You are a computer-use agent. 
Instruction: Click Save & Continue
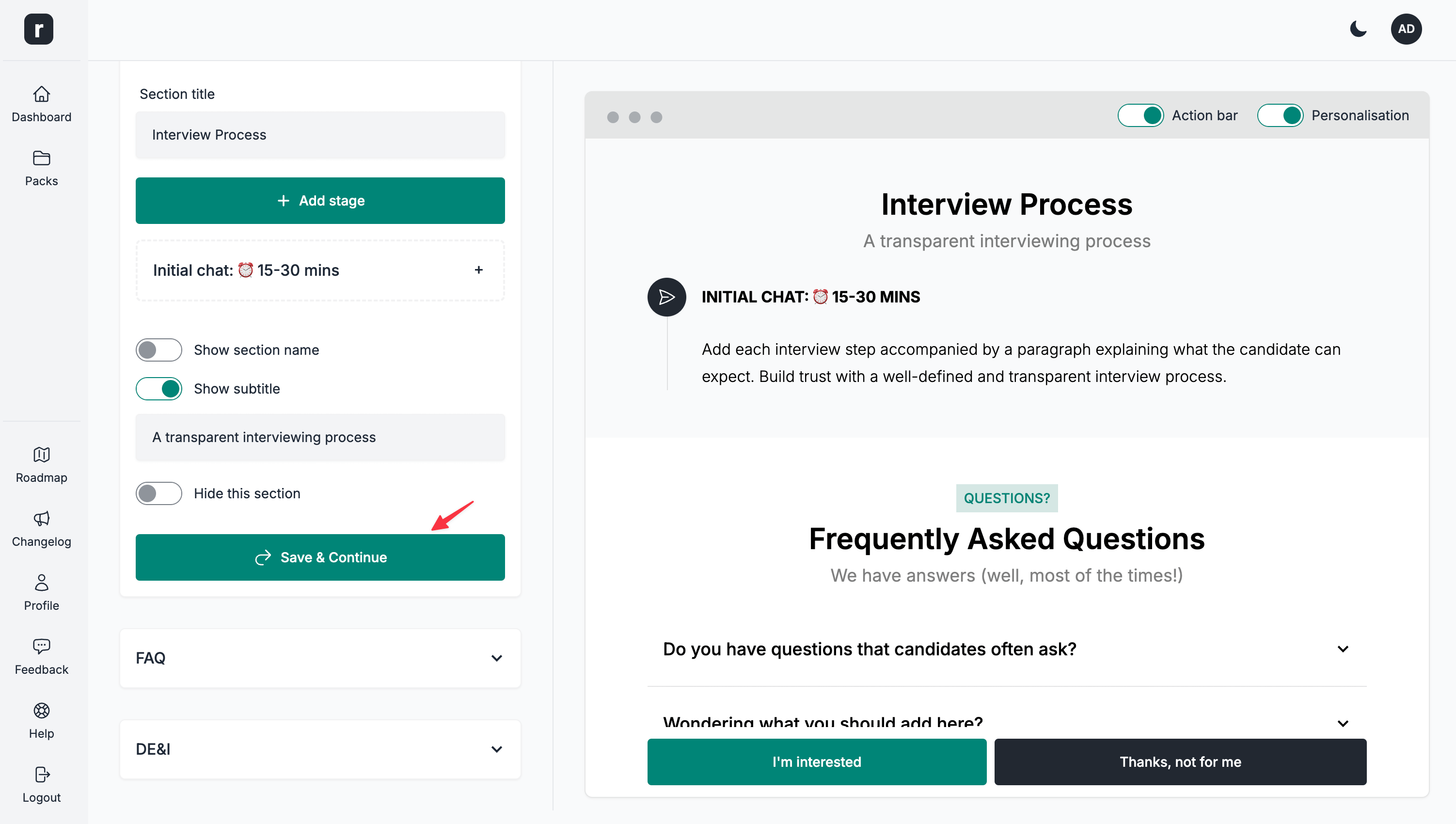(320, 557)
